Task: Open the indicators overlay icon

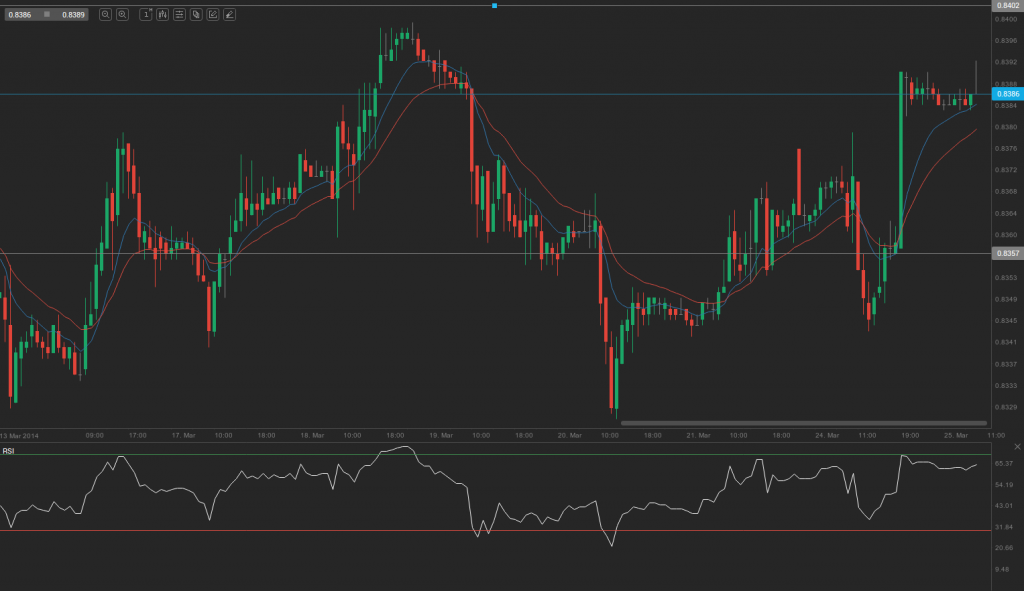Action: (x=198, y=14)
